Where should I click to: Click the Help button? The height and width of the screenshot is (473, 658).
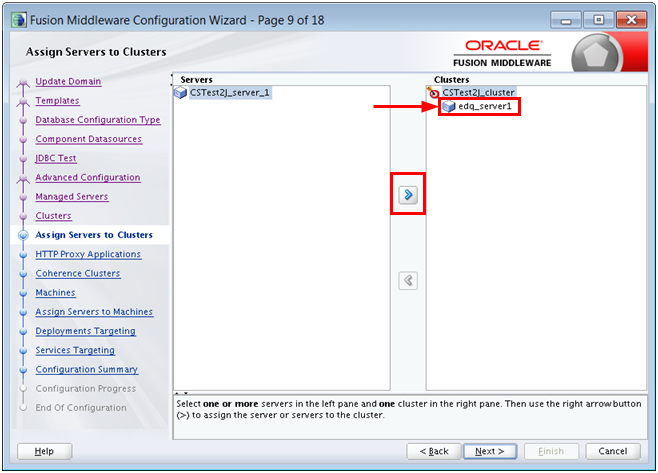pyautogui.click(x=44, y=451)
